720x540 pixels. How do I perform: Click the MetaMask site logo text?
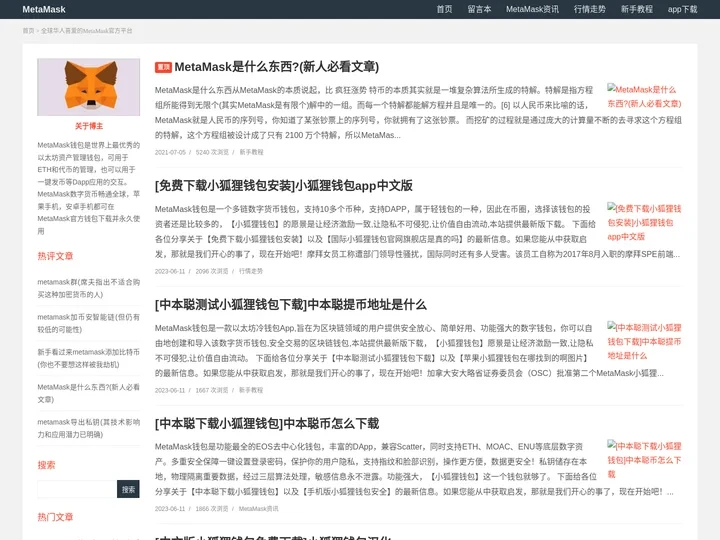(x=44, y=9)
